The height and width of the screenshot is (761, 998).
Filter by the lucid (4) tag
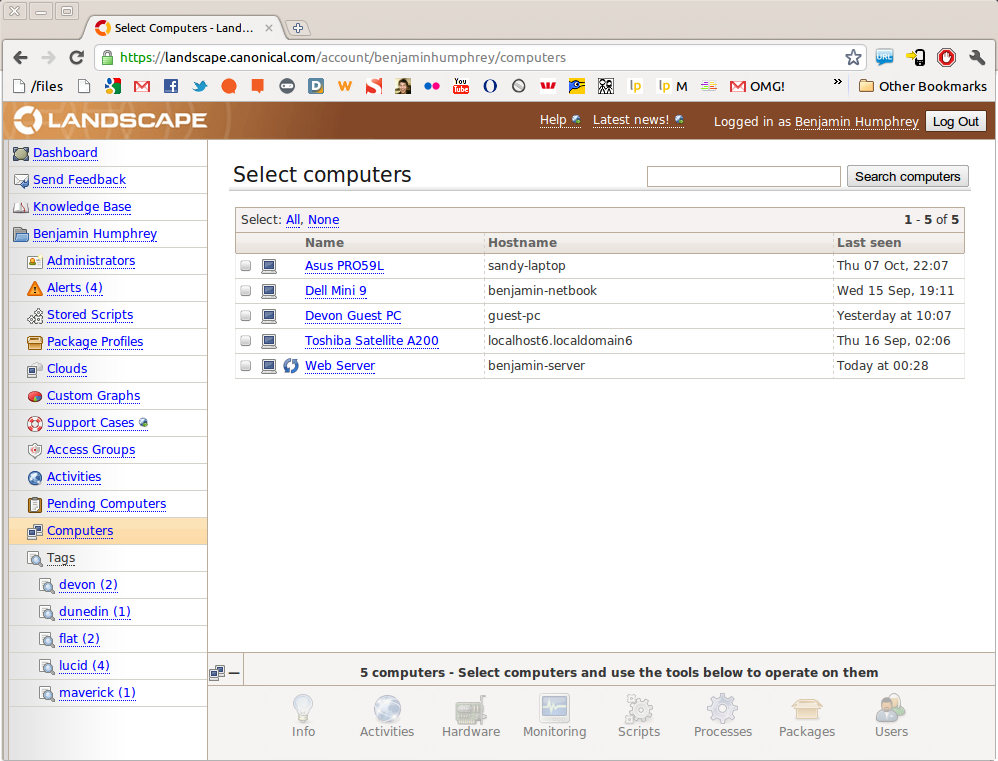[84, 666]
